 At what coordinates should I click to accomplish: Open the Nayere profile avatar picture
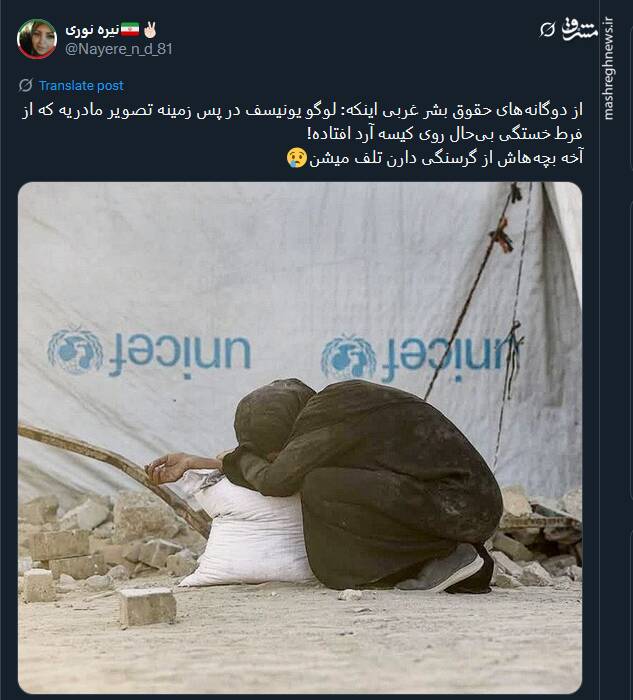point(37,39)
